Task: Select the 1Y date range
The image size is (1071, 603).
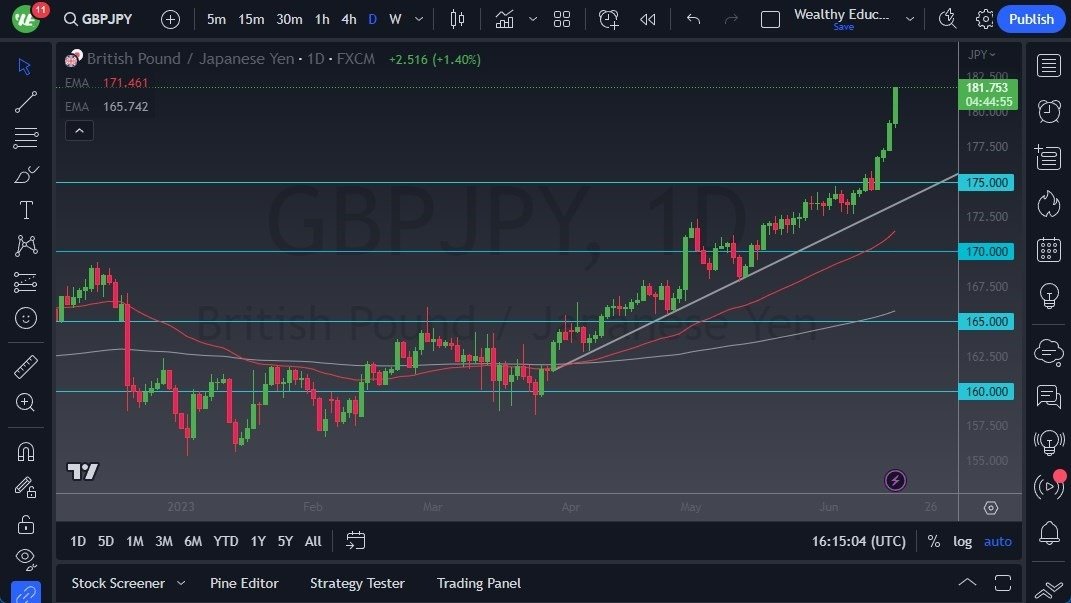Action: tap(257, 541)
